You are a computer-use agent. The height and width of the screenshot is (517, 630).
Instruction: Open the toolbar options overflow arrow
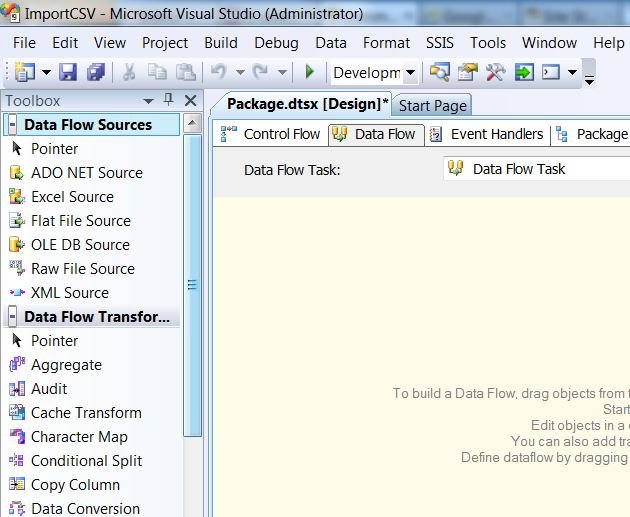coord(589,80)
